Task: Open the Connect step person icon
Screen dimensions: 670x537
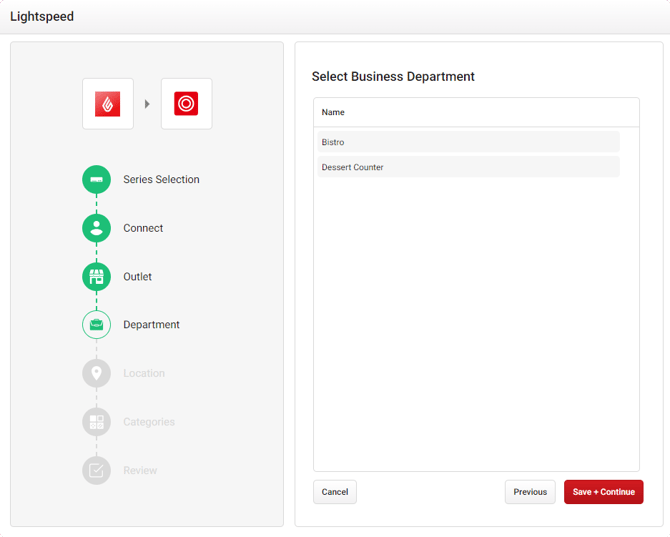Action: (x=97, y=228)
